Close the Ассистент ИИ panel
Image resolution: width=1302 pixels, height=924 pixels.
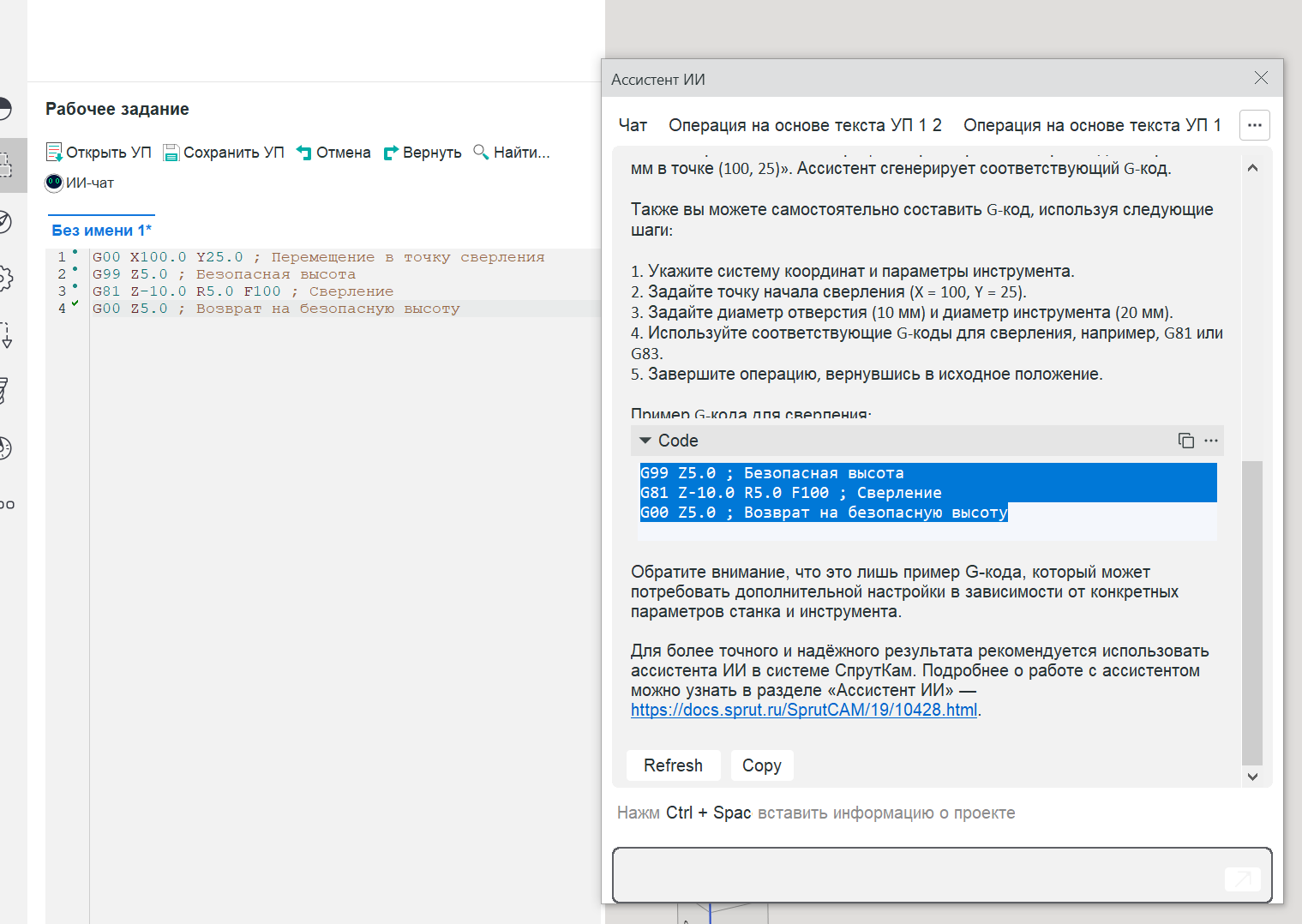pyautogui.click(x=1261, y=78)
